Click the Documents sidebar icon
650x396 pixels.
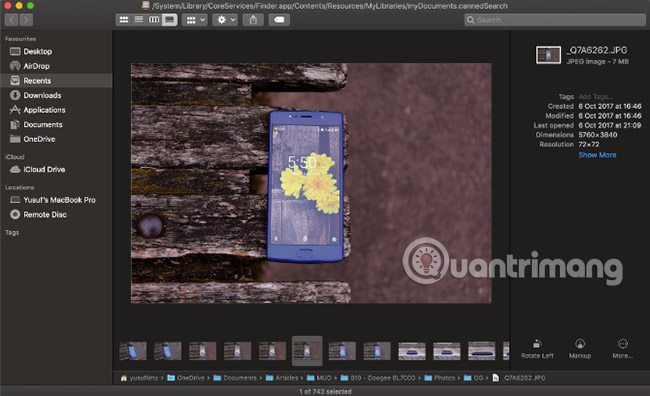15,124
